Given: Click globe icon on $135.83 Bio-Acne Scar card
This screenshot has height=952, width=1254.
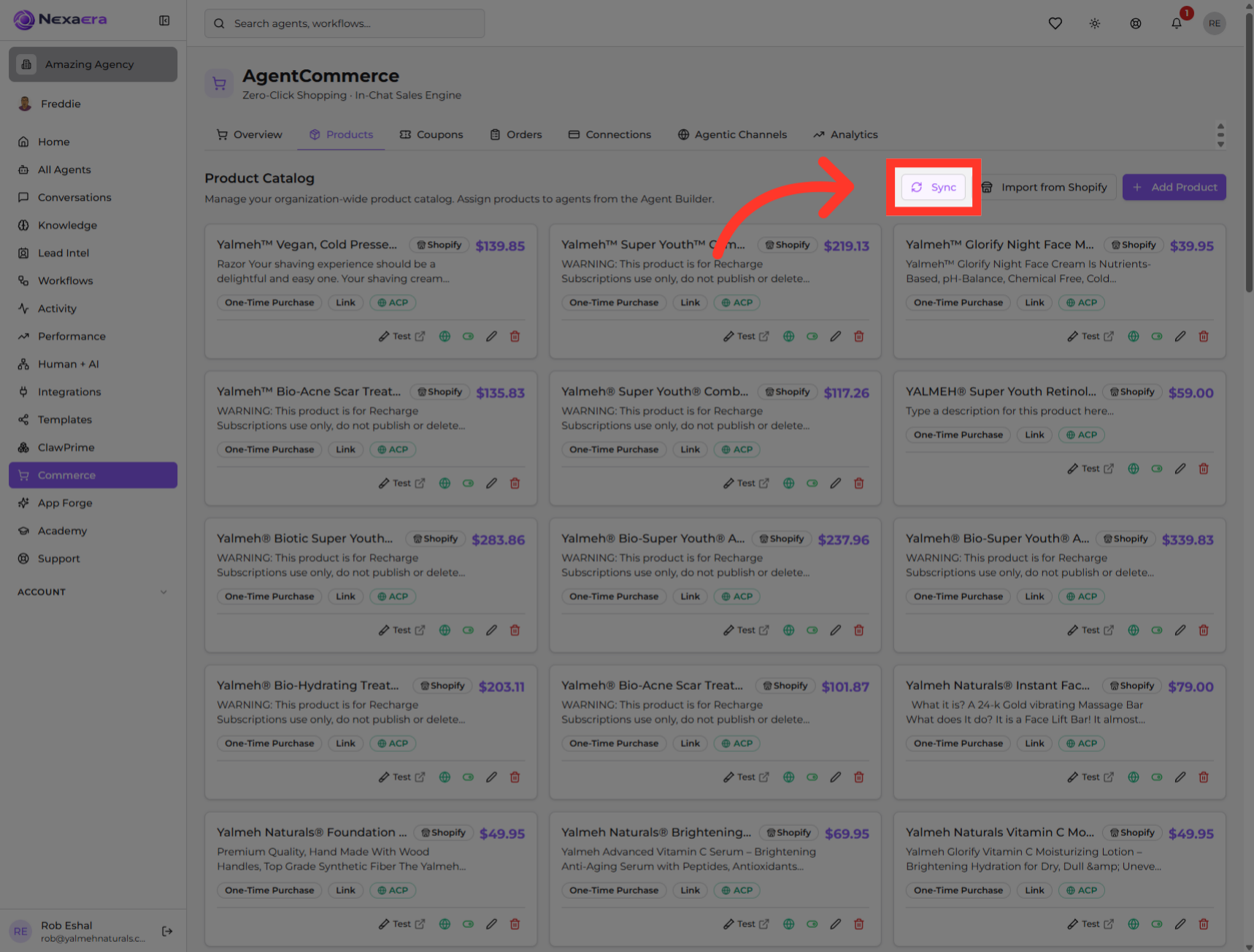Looking at the screenshot, I should (x=445, y=483).
